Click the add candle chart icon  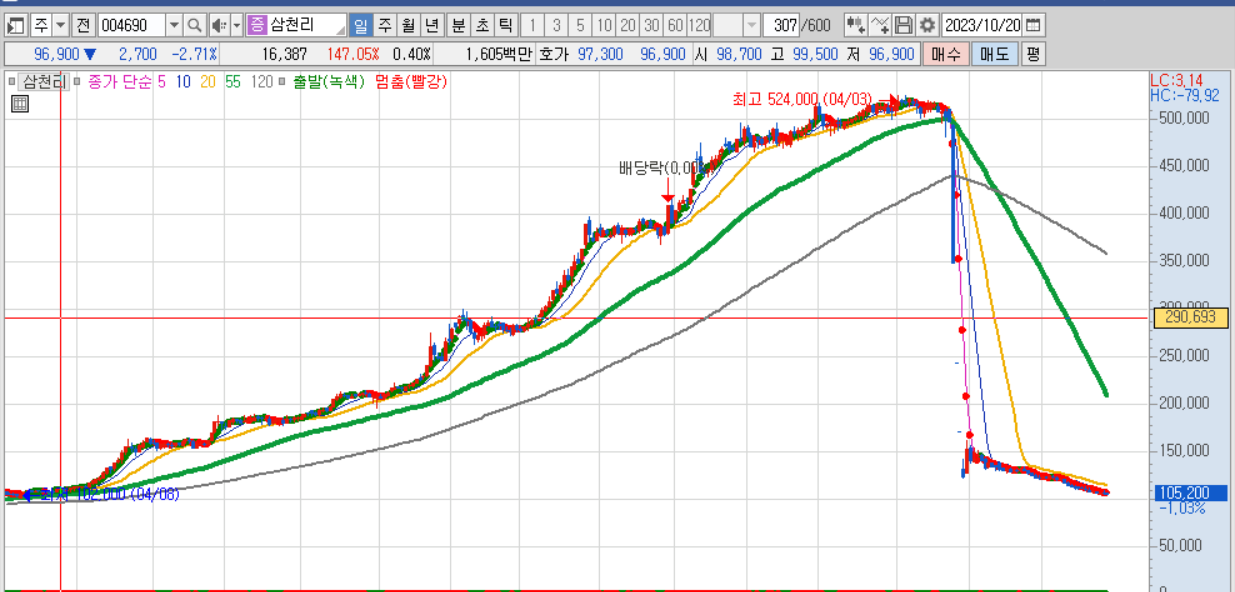coord(856,25)
